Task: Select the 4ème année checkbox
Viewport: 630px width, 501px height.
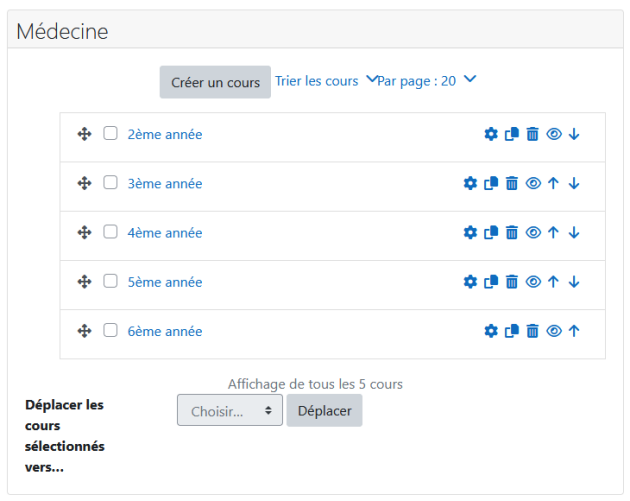Action: pos(110,232)
